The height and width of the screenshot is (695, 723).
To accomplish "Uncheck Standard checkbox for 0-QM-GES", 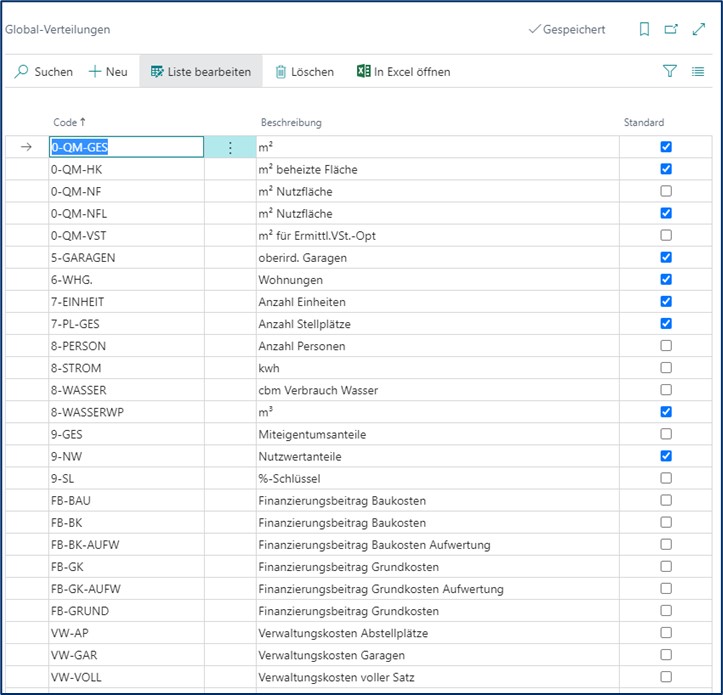I will click(666, 147).
